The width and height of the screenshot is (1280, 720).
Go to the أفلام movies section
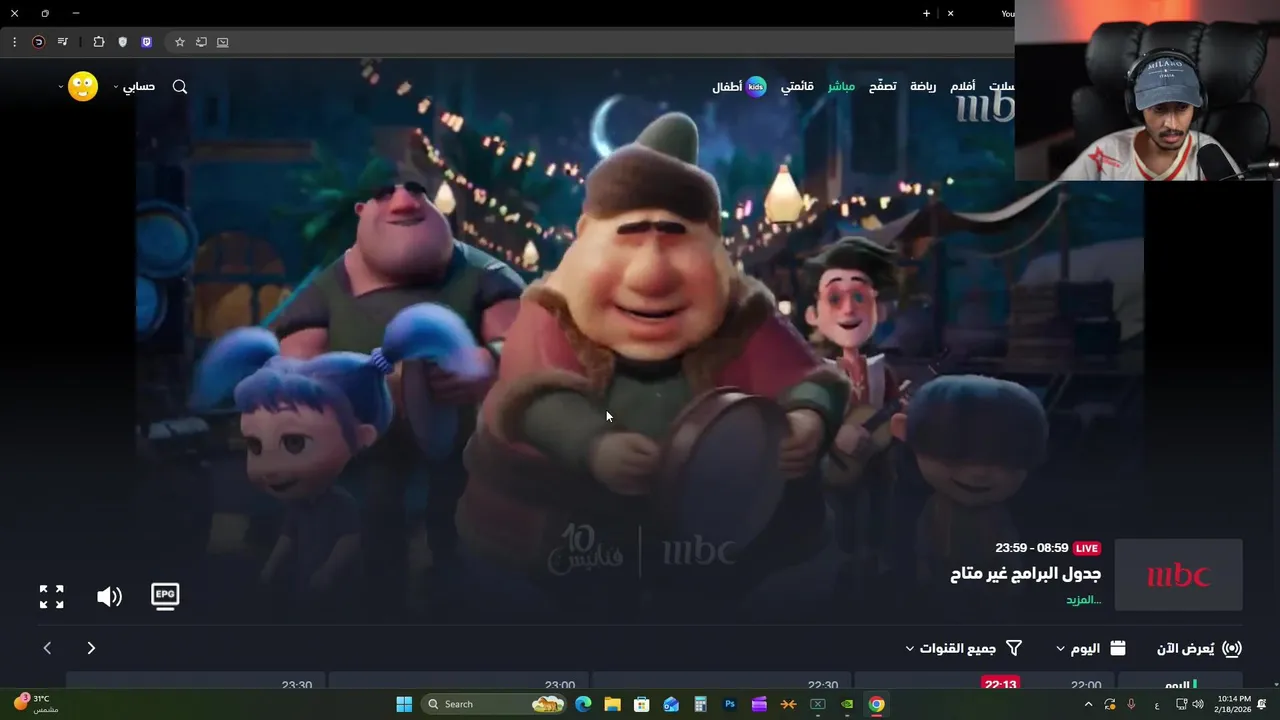point(963,87)
